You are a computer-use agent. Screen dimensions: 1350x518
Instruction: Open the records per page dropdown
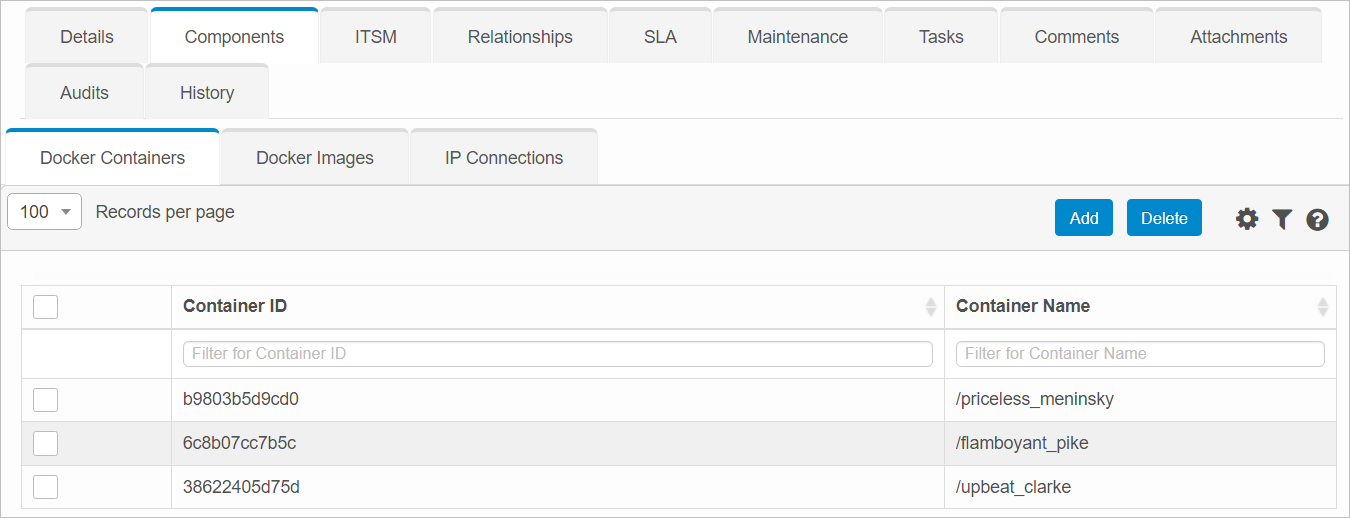44,212
